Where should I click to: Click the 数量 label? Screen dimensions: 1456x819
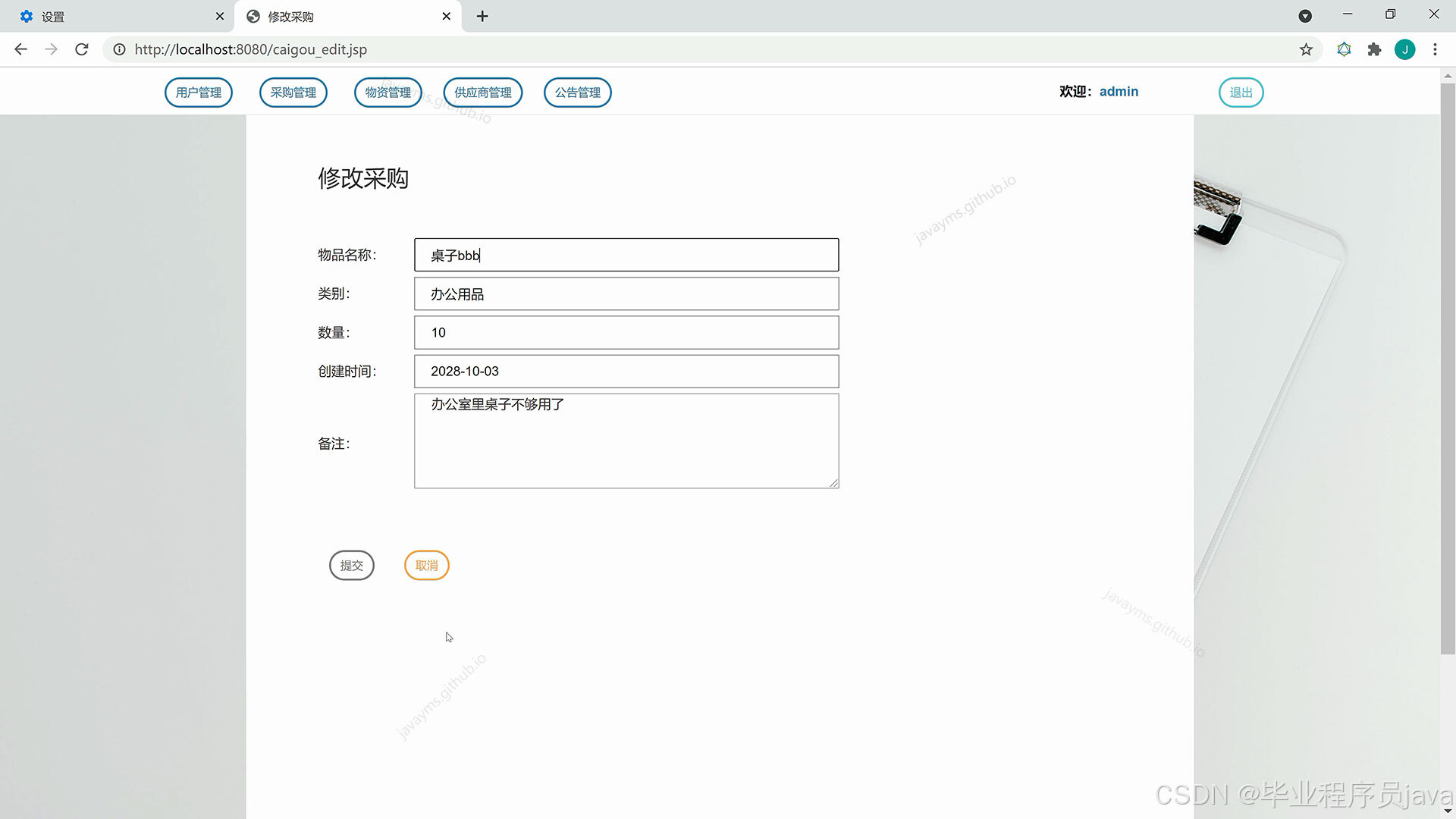click(334, 332)
